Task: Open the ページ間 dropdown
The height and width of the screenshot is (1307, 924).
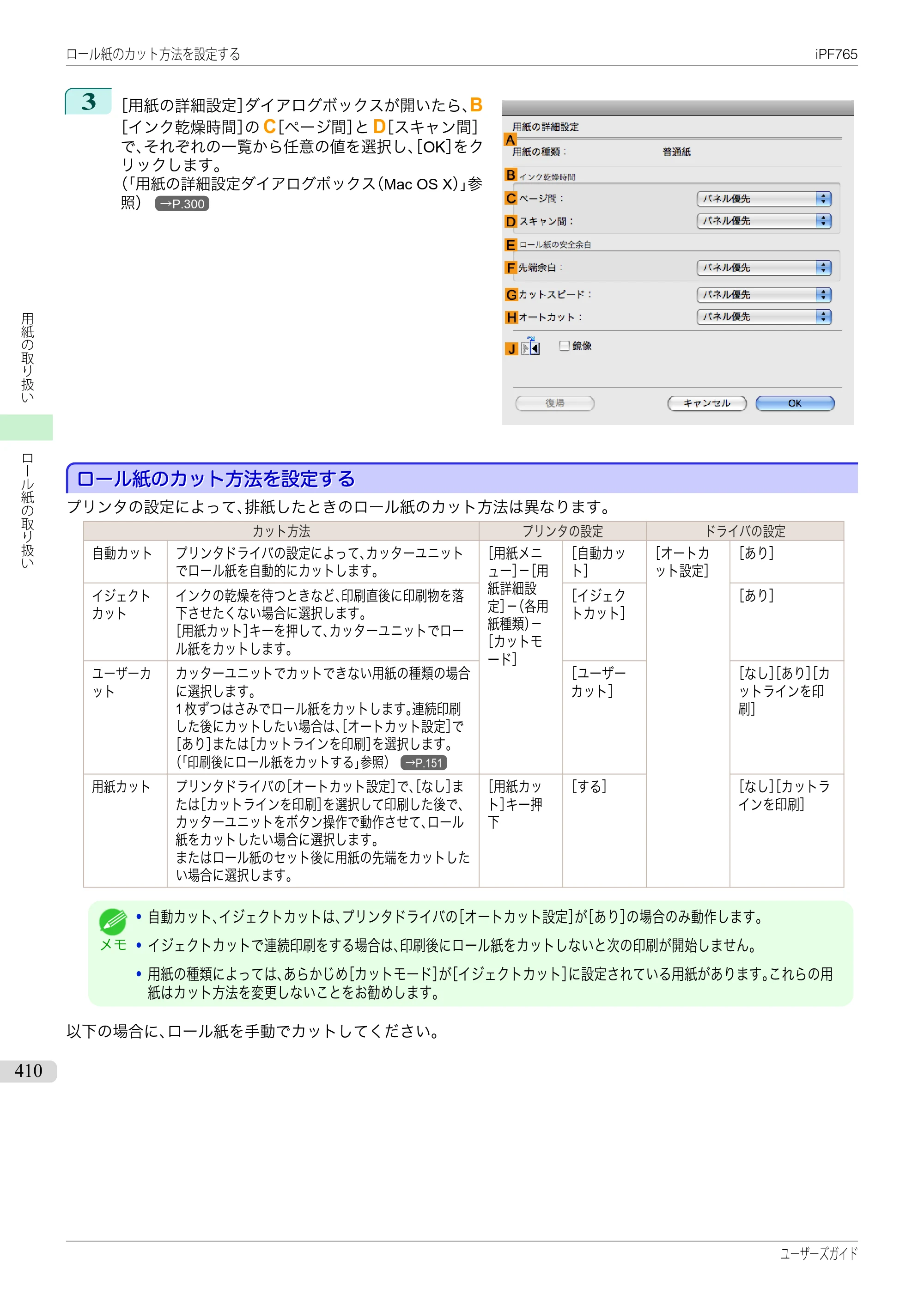Action: (x=763, y=199)
